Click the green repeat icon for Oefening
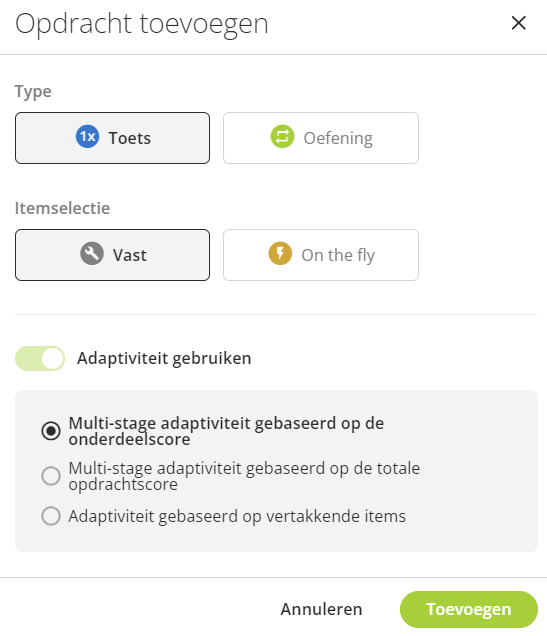547x636 pixels. [282, 136]
